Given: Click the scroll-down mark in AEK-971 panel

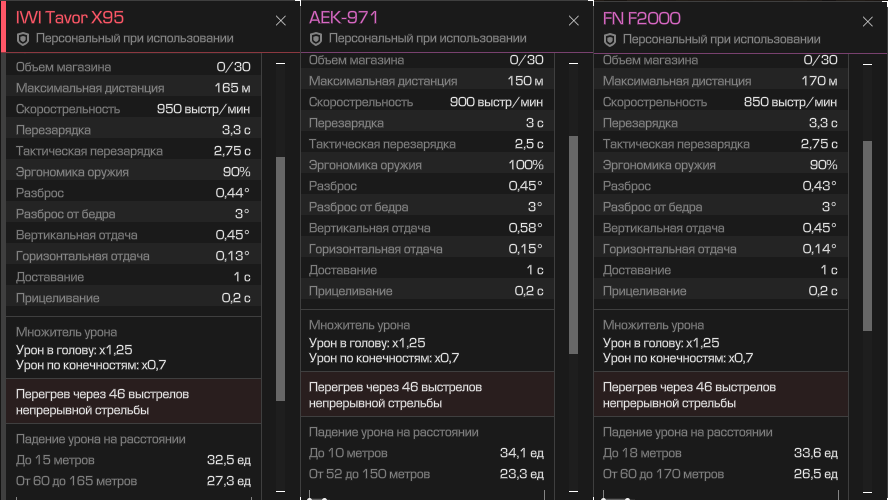Looking at the screenshot, I should tap(573, 492).
